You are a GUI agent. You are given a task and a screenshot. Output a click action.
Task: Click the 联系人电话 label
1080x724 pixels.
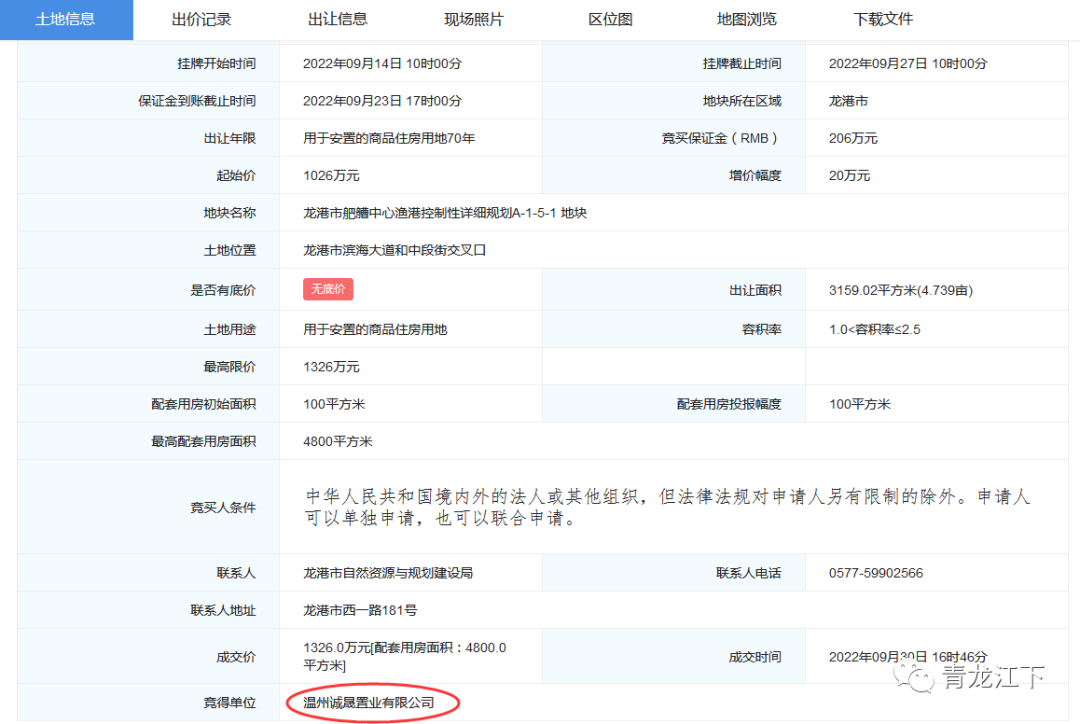(x=749, y=572)
